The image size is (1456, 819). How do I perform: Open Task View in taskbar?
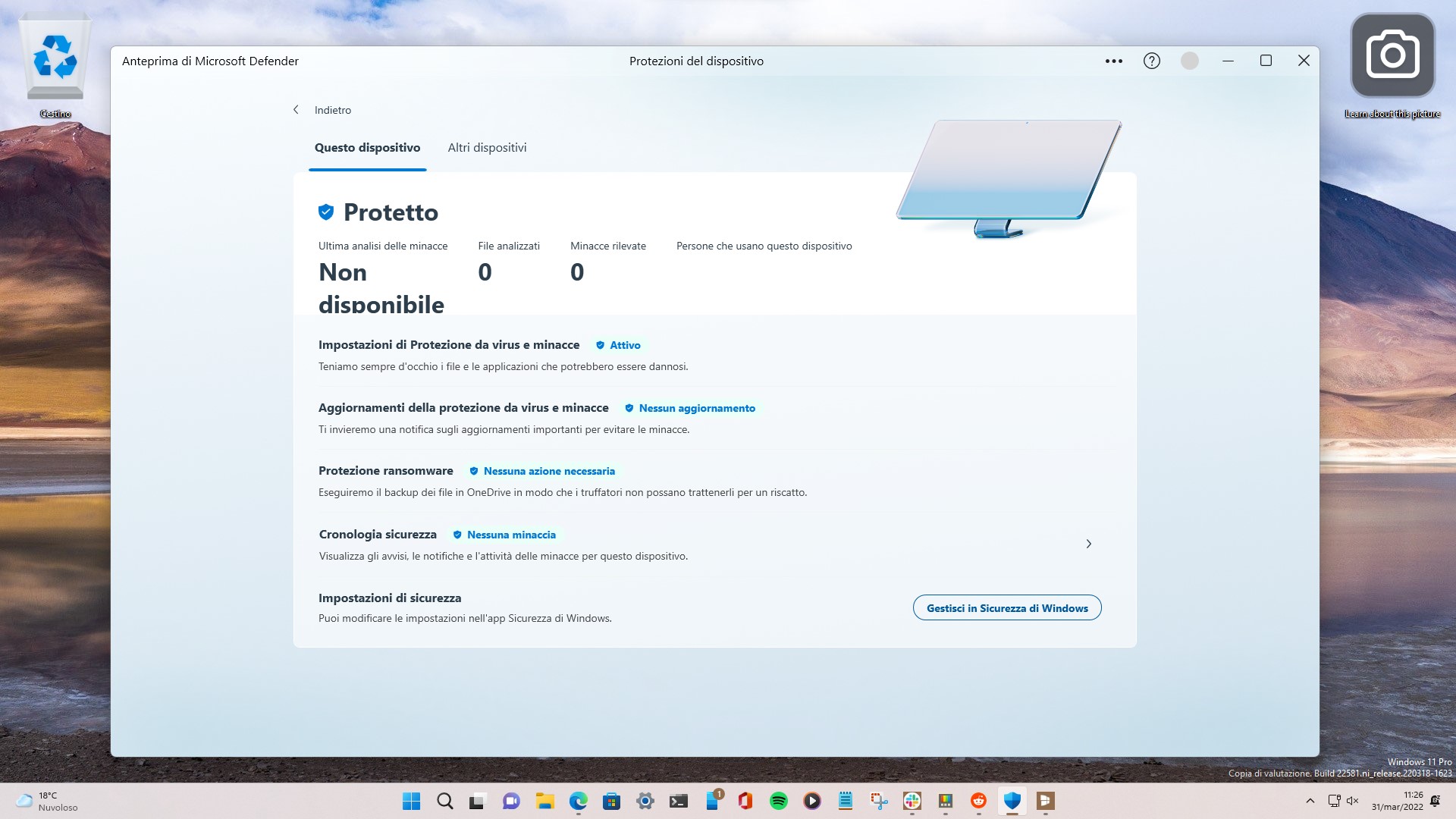[x=478, y=801]
